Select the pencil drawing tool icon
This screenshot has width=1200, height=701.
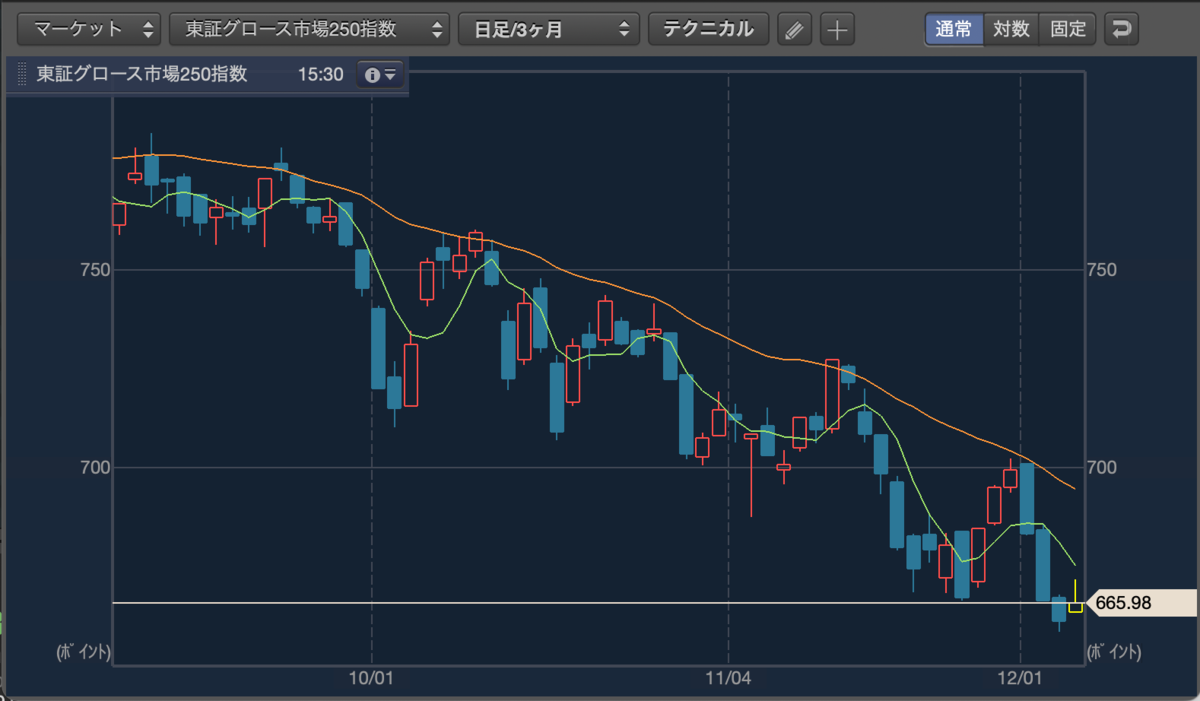point(794,30)
